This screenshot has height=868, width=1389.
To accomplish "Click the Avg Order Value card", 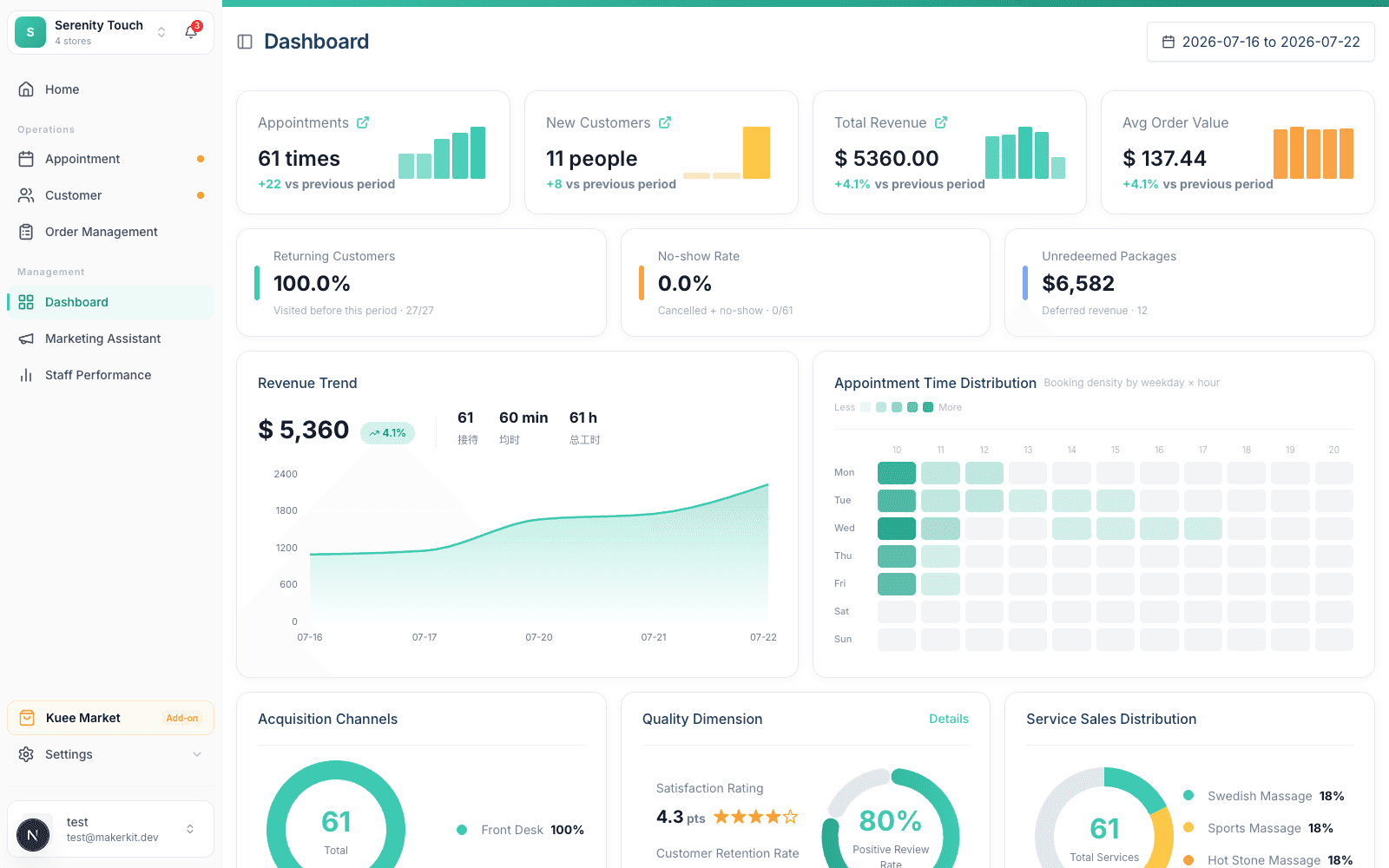I will point(1238,152).
